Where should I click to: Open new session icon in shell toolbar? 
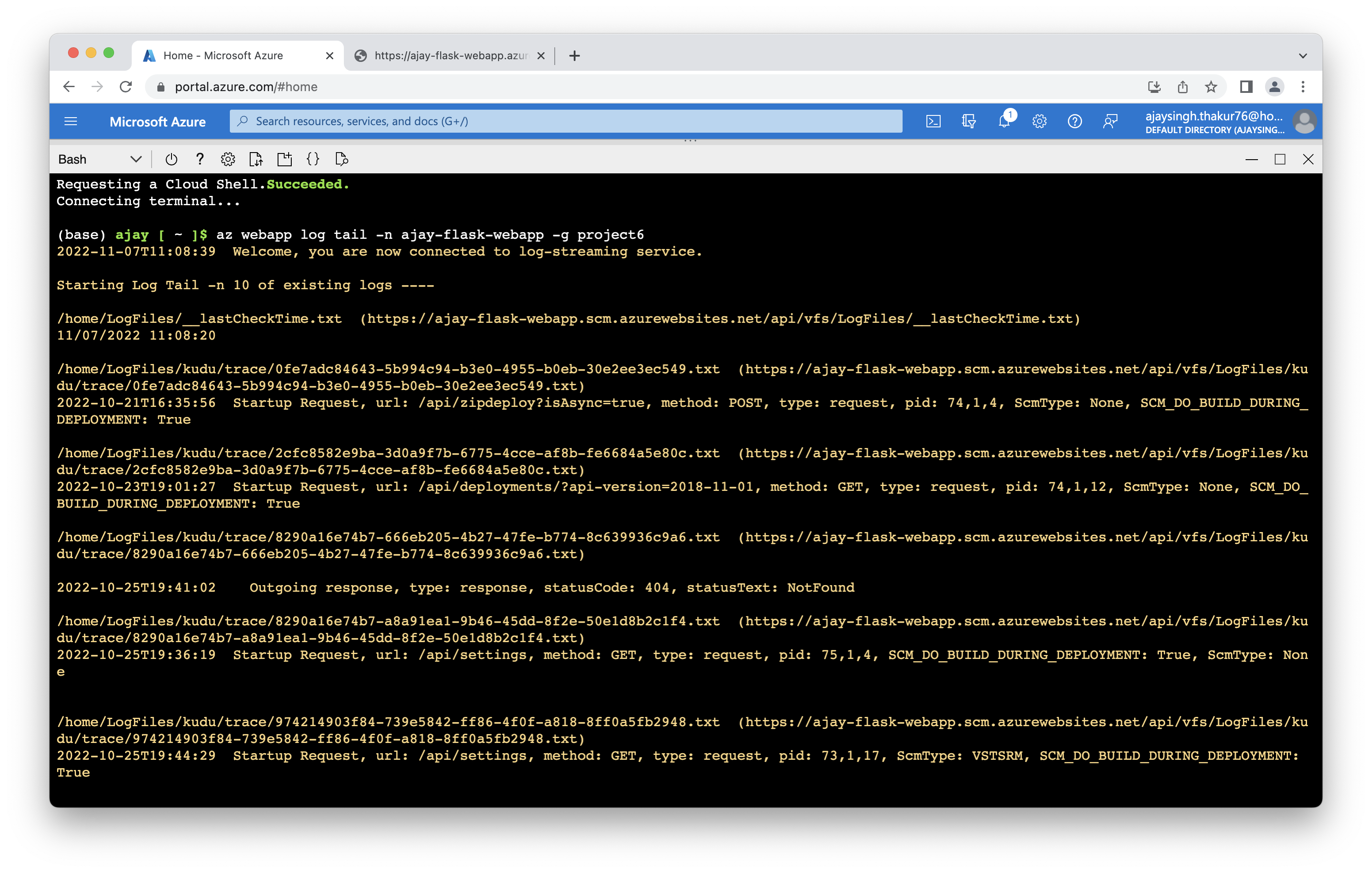click(284, 159)
